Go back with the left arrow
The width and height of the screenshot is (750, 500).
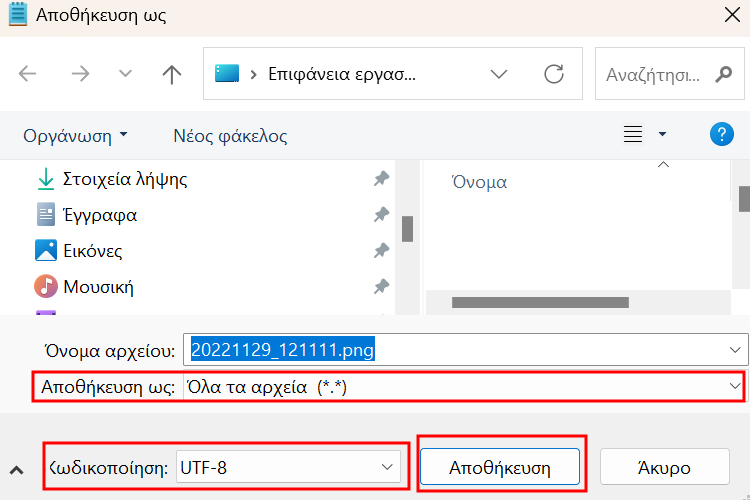(27, 74)
